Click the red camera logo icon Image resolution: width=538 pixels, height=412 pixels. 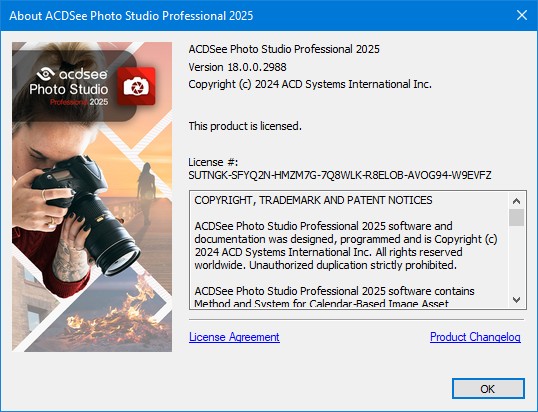coord(136,86)
